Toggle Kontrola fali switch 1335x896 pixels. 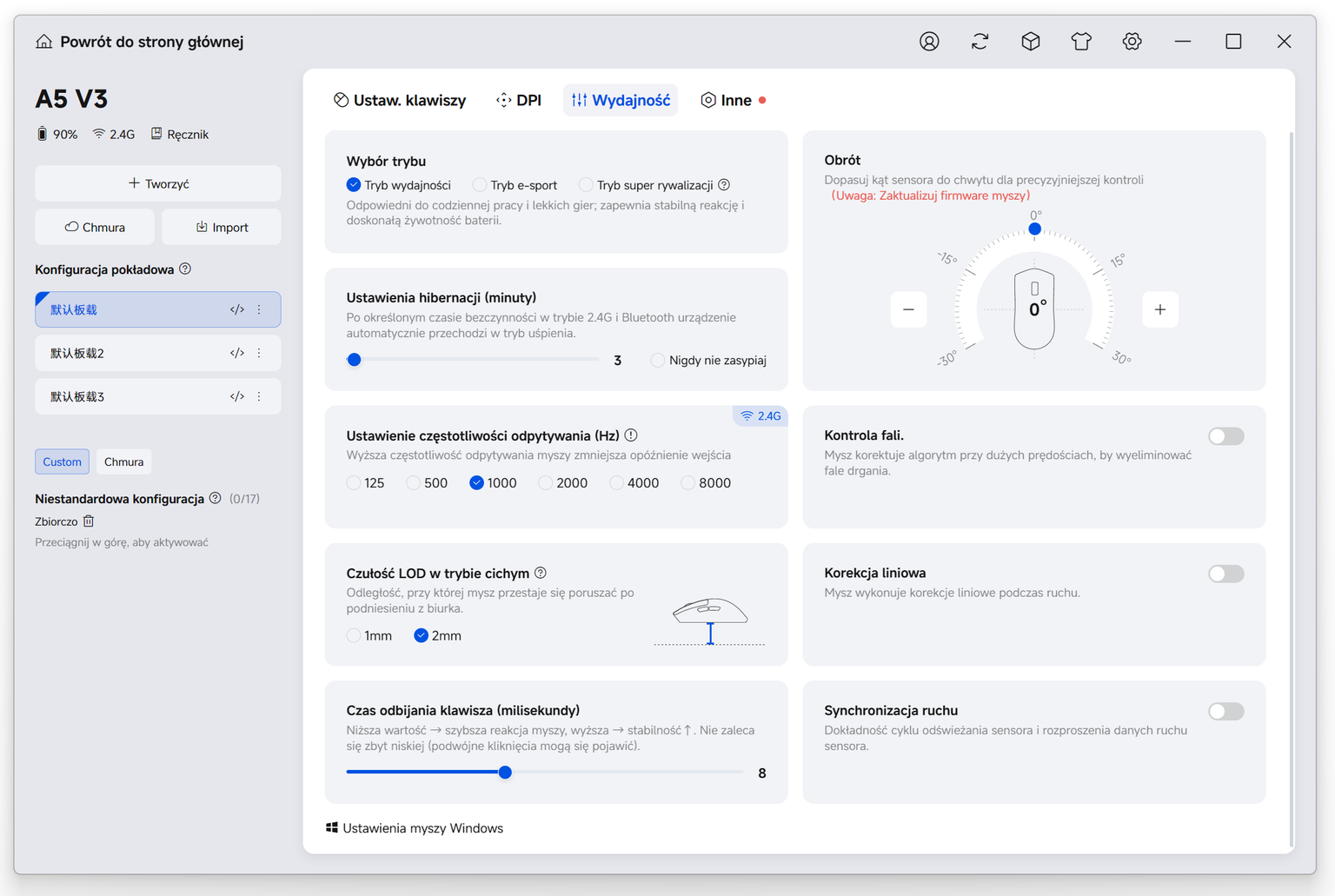point(1226,436)
